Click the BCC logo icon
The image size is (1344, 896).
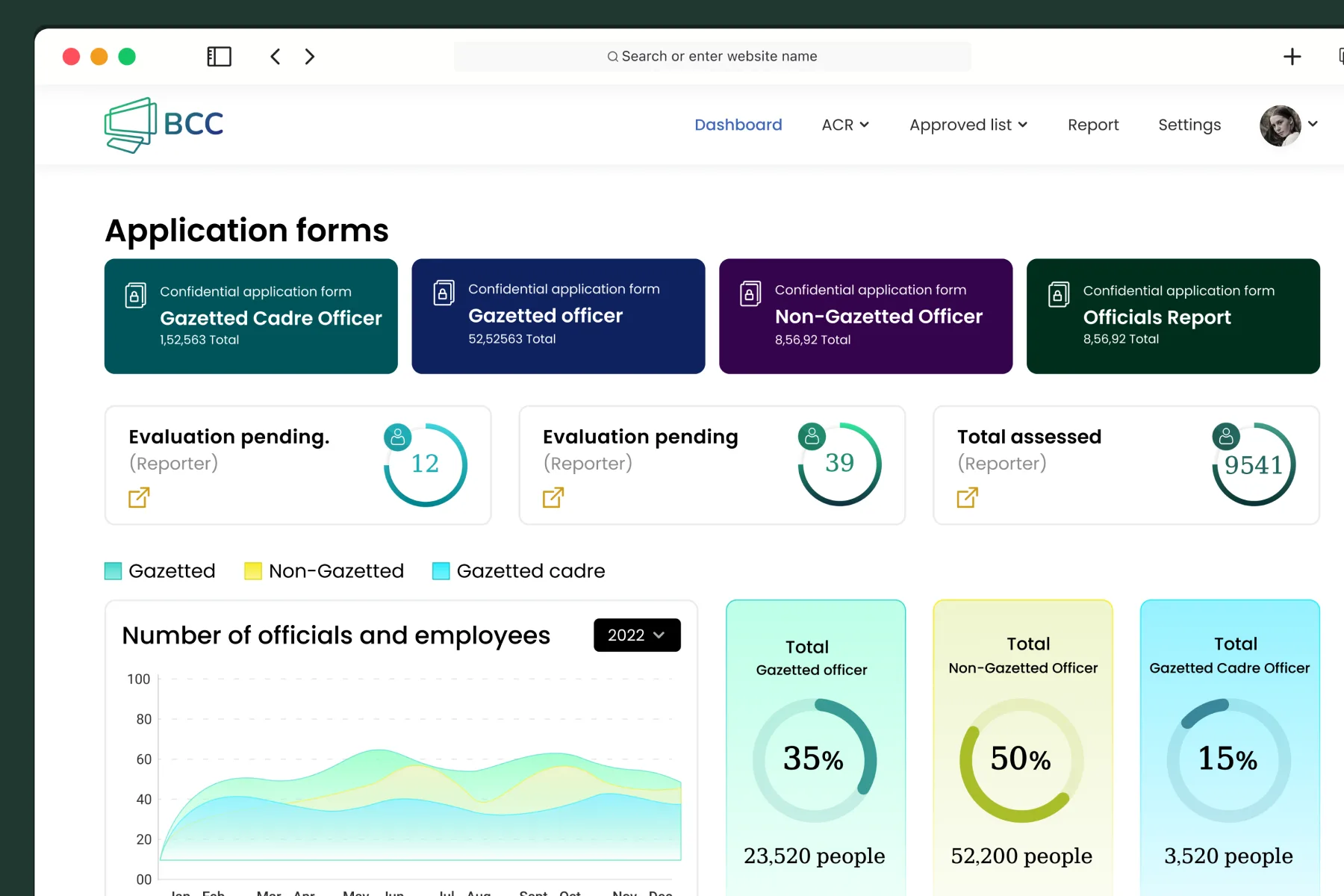(x=131, y=125)
